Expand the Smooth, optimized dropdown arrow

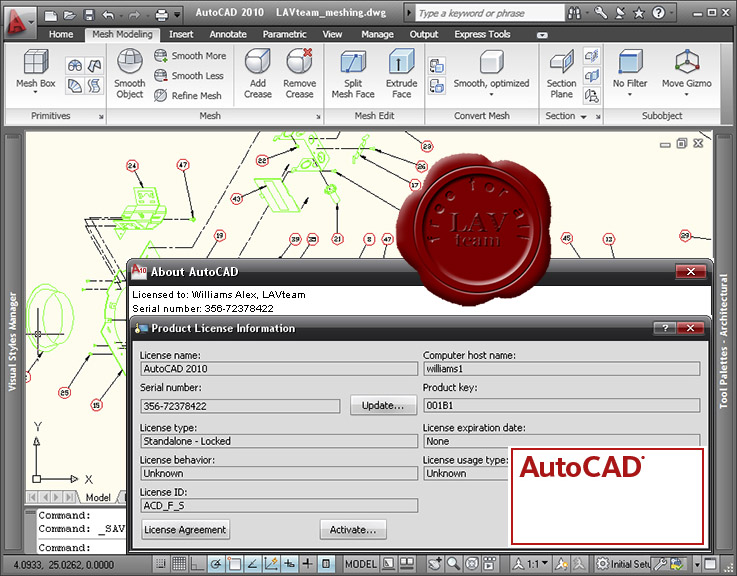[491, 95]
